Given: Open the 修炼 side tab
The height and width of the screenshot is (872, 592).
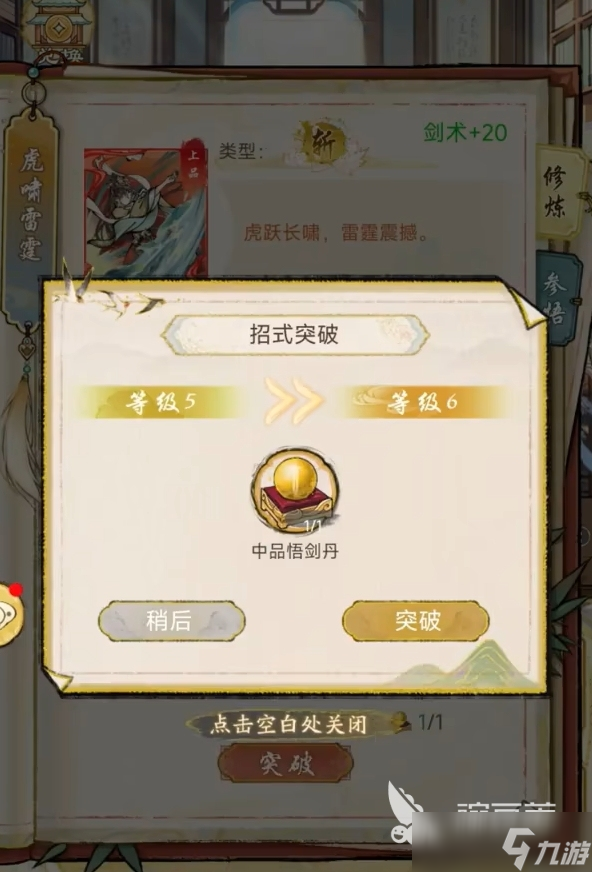Looking at the screenshot, I should [x=558, y=192].
